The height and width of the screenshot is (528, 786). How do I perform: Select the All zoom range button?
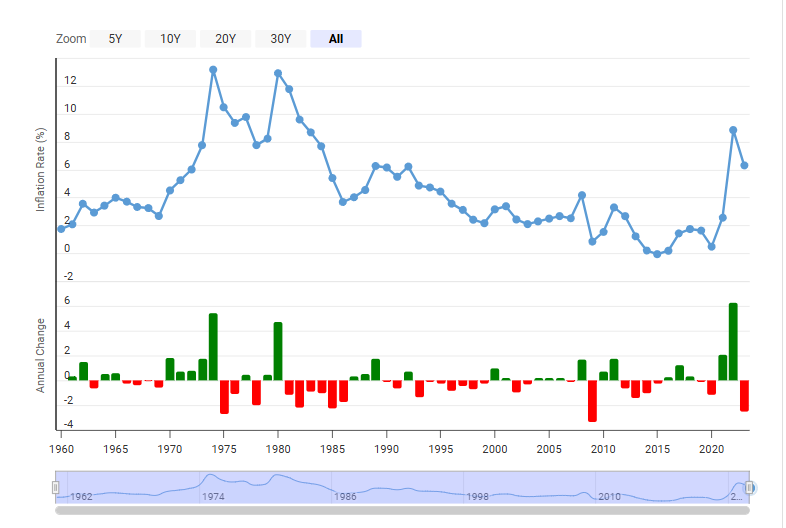[336, 39]
